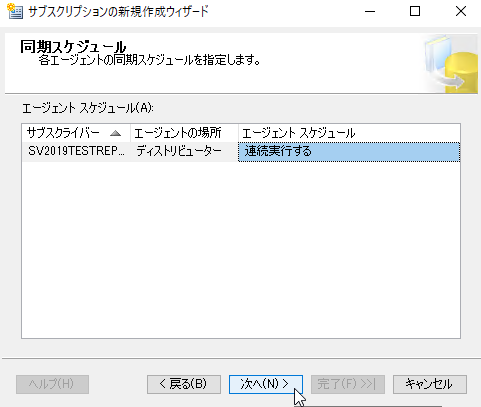
Task: Click the disabled 完了(F) button
Action: tap(348, 384)
